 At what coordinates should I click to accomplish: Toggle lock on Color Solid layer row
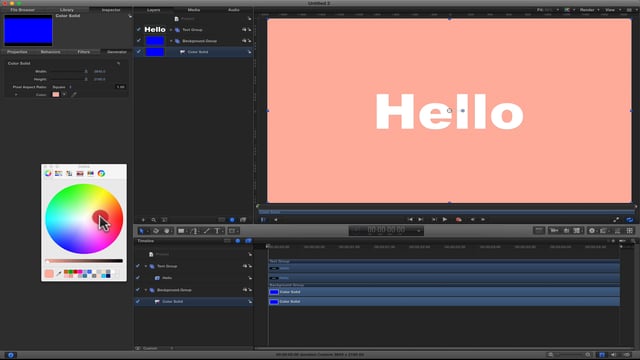(249, 52)
